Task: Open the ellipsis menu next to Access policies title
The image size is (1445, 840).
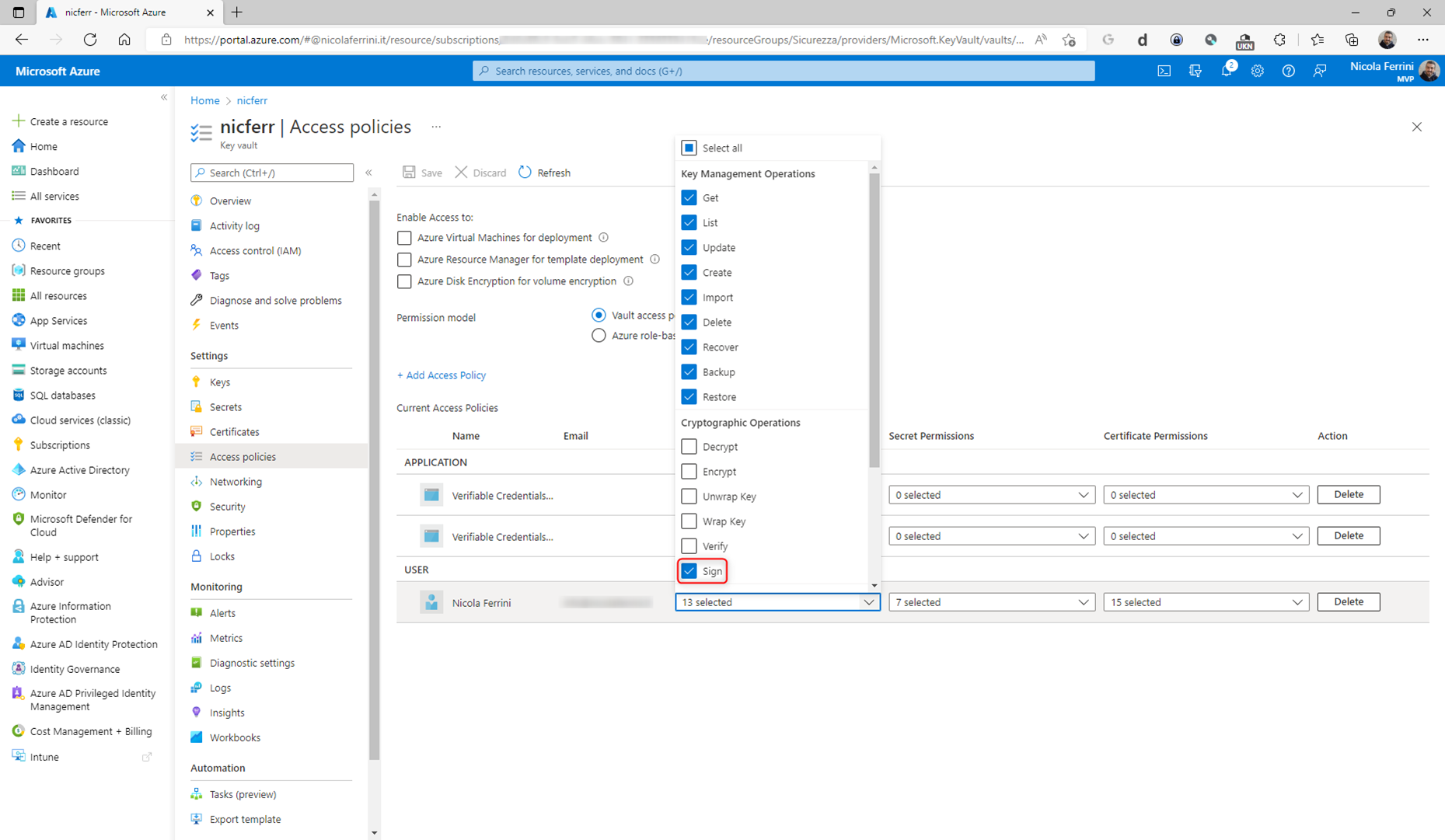Action: 436,127
